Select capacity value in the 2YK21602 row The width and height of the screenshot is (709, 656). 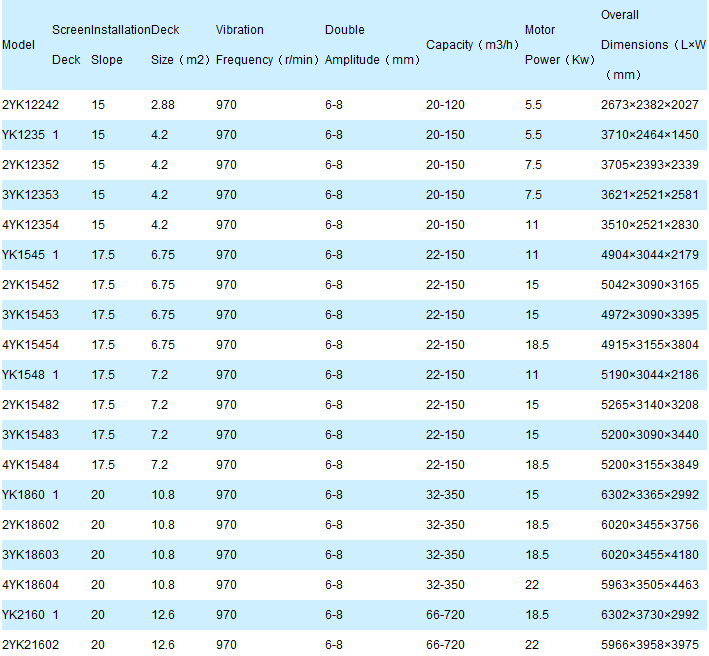tap(445, 645)
